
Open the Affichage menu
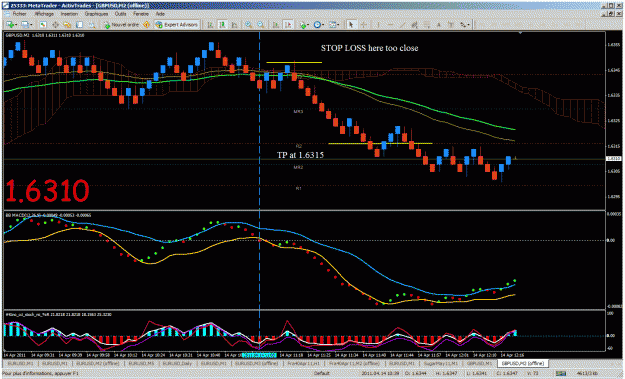(x=44, y=14)
